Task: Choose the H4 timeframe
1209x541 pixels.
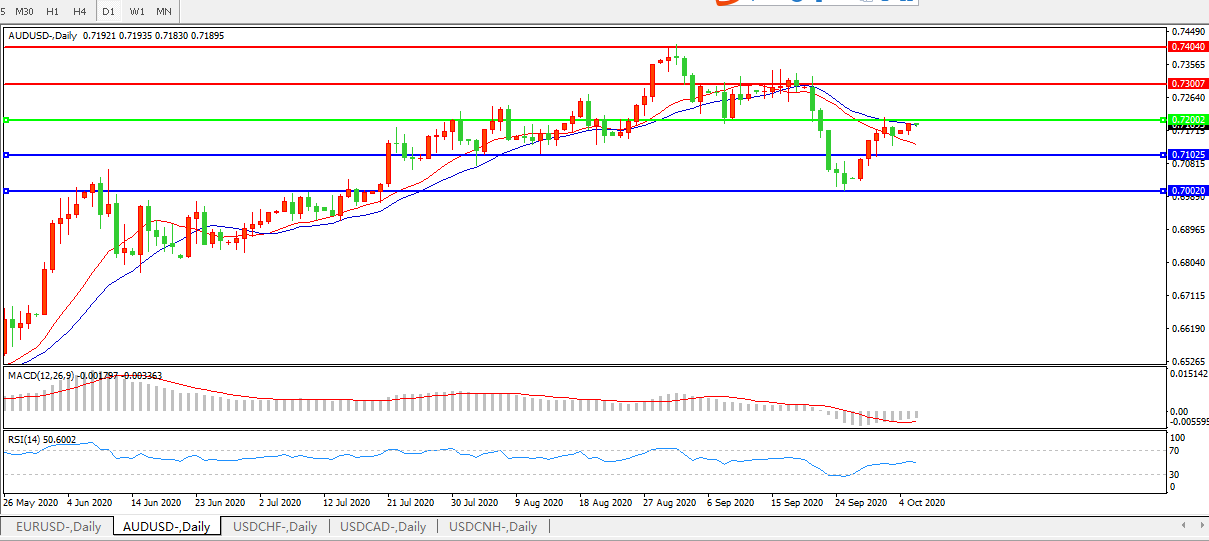Action: [x=80, y=11]
